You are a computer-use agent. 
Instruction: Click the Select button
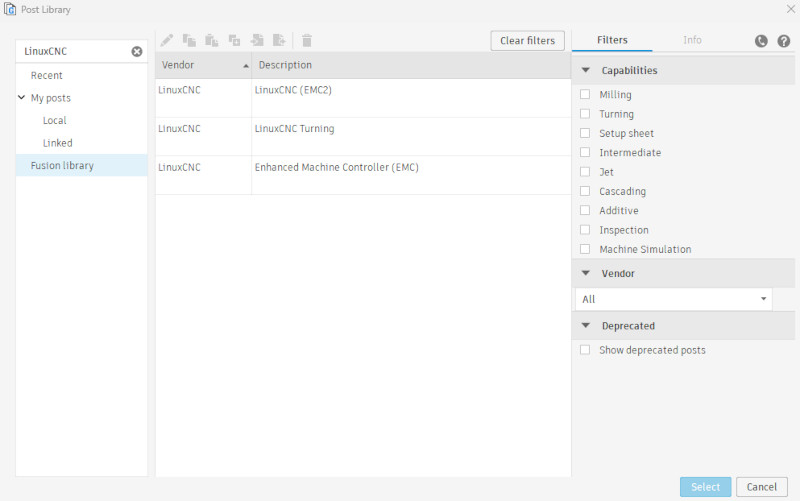[x=705, y=487]
